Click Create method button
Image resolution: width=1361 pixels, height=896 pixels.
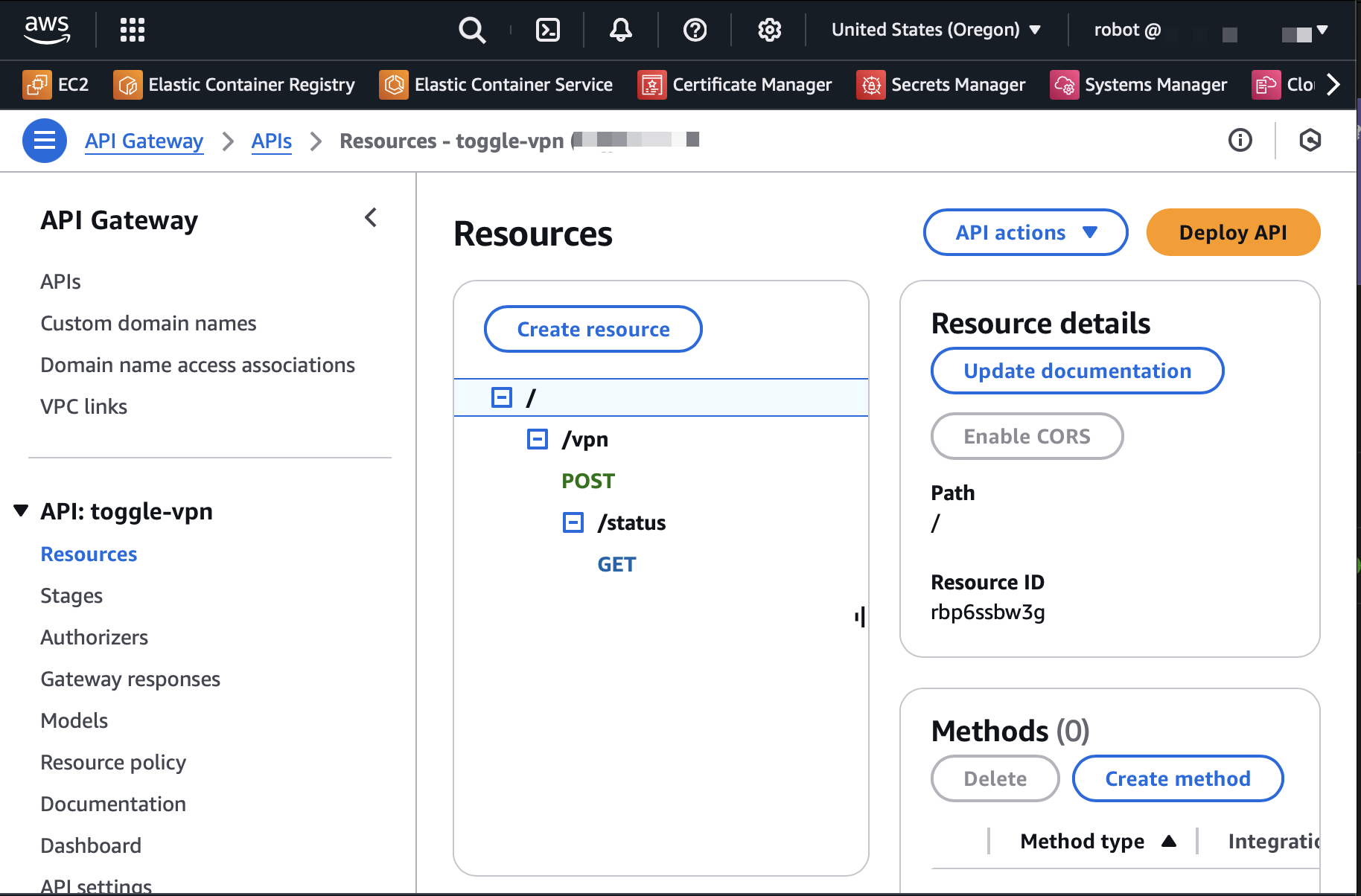pyautogui.click(x=1178, y=778)
